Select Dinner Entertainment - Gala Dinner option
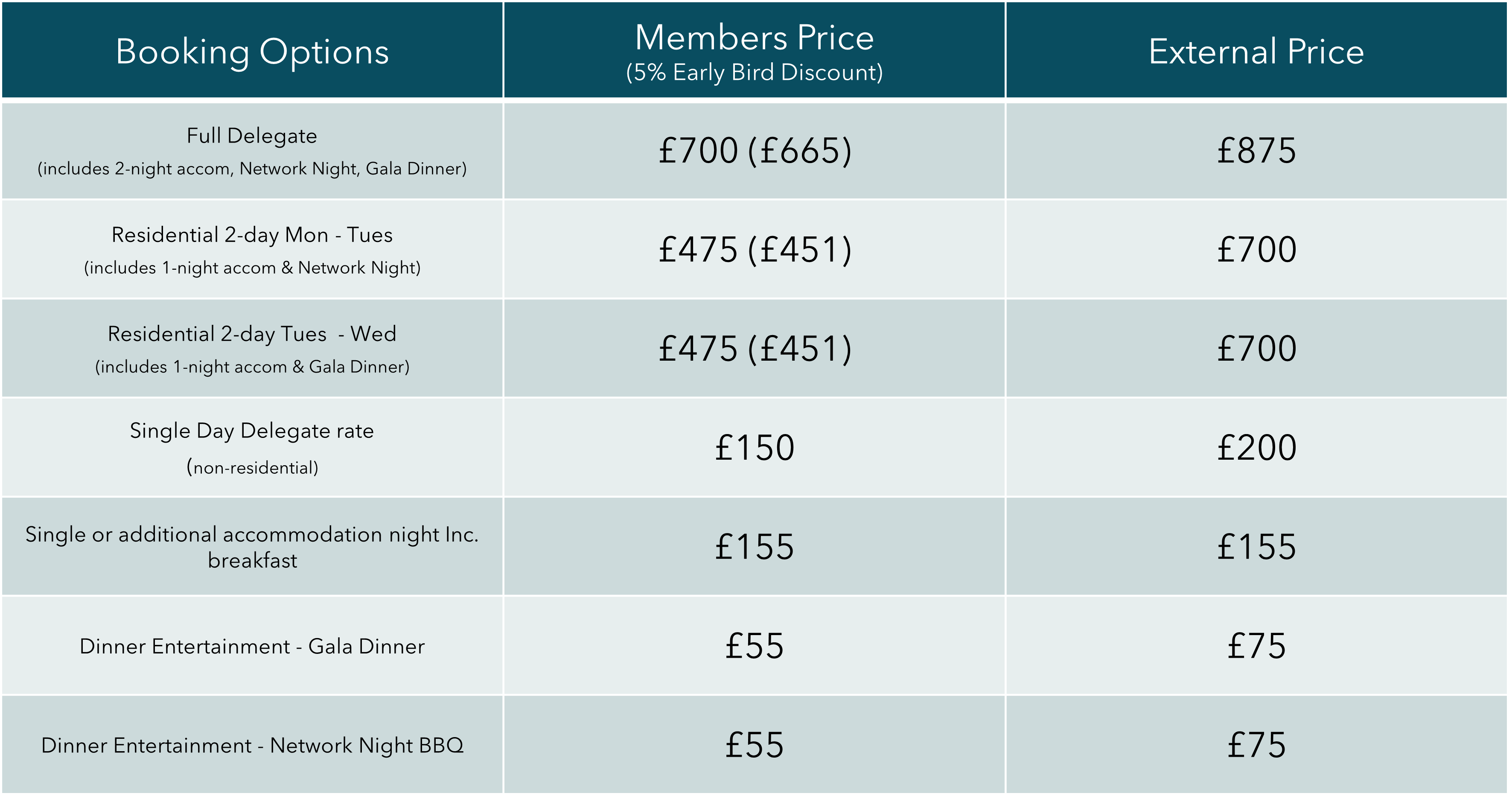This screenshot has width=1512, height=796. coord(252,646)
